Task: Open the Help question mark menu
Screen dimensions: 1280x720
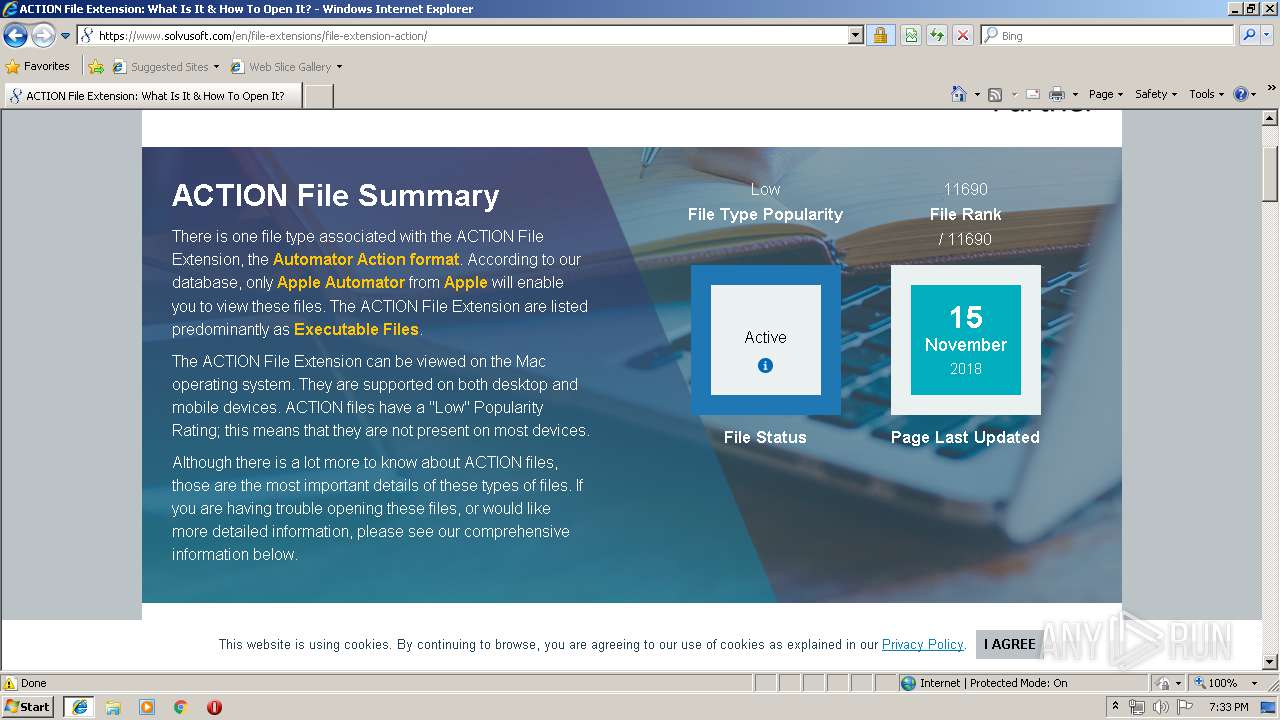Action: point(1245,94)
